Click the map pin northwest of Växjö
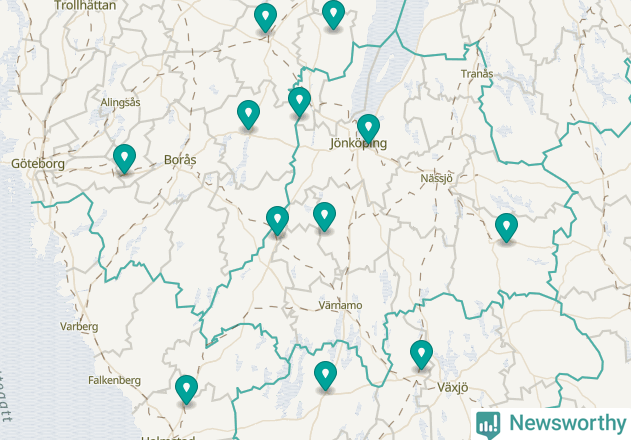 pos(421,355)
